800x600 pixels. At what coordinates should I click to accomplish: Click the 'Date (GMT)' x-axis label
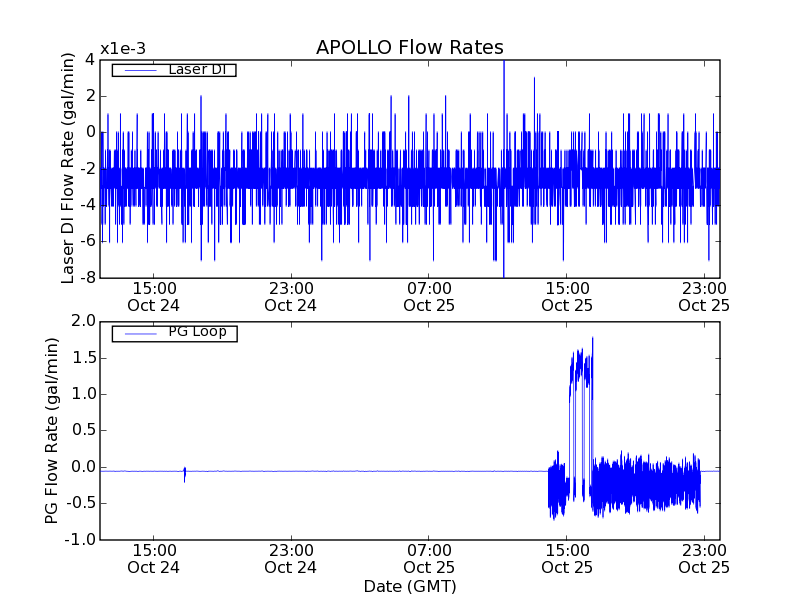[x=409, y=586]
